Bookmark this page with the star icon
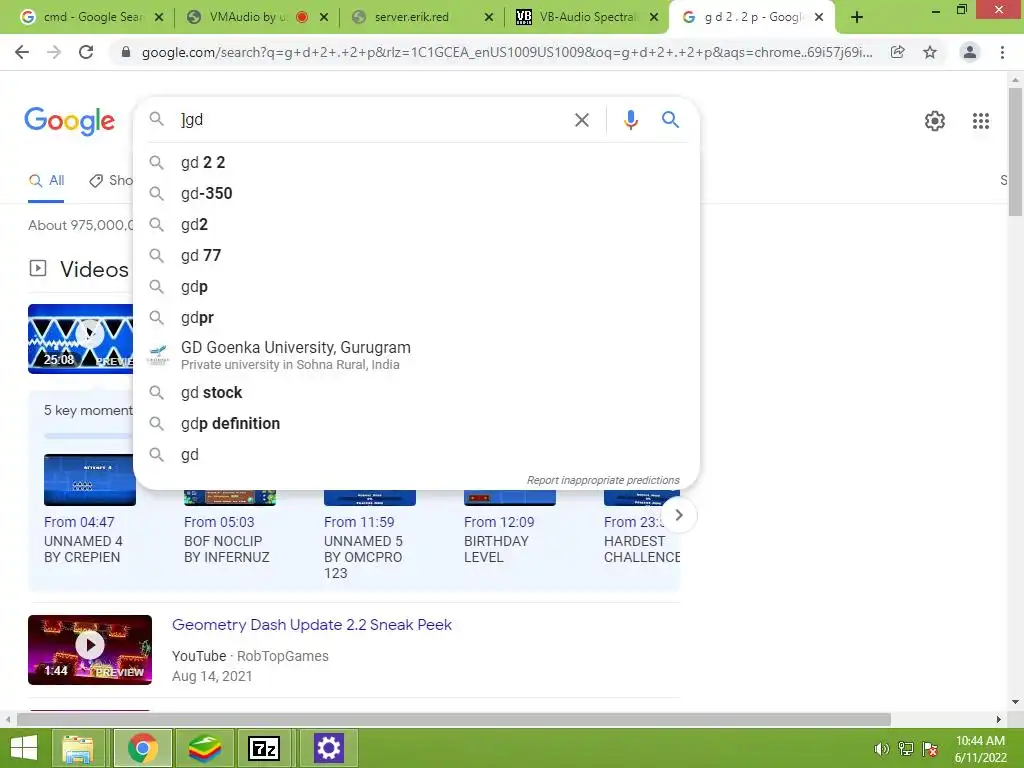This screenshot has height=768, width=1024. point(930,52)
